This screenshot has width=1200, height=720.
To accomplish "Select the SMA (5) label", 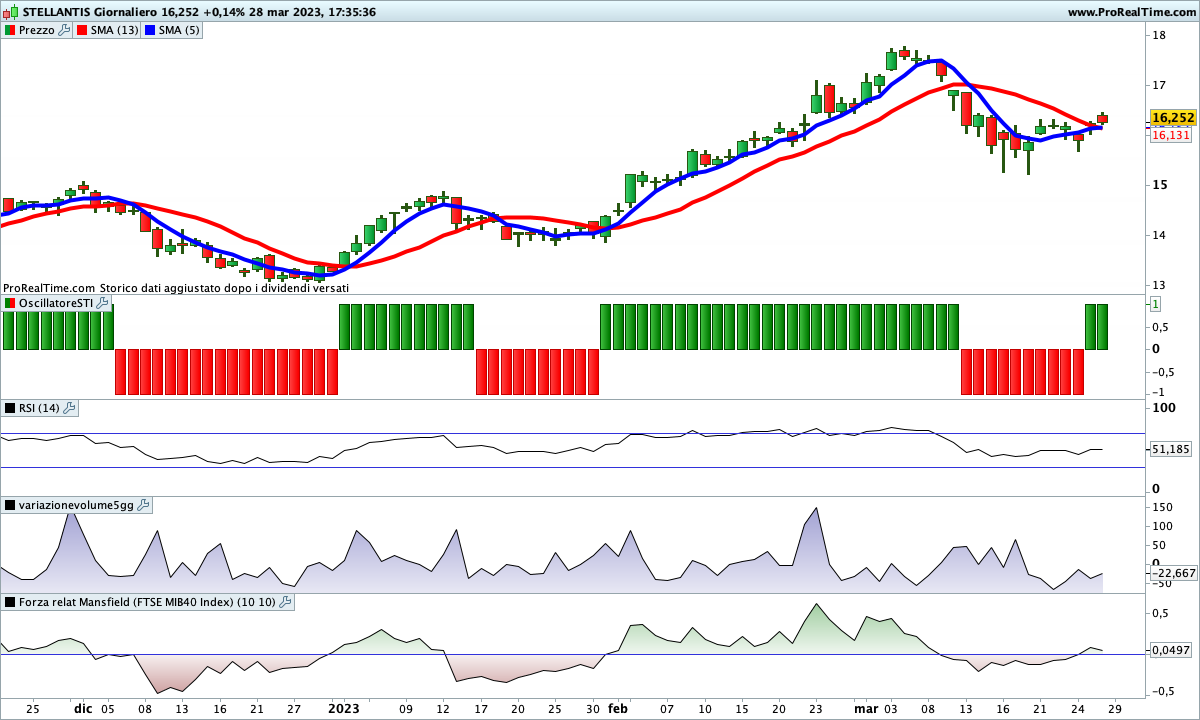I will [x=180, y=30].
